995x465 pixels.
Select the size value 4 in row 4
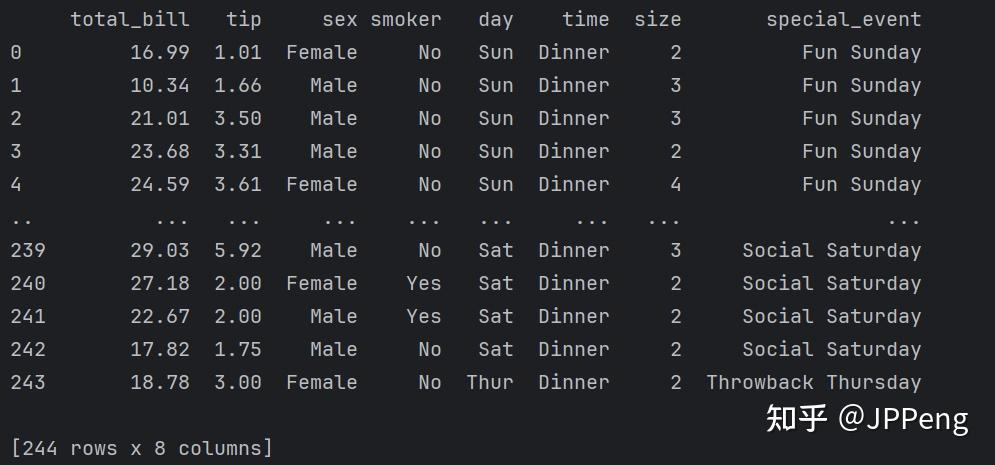coord(676,185)
